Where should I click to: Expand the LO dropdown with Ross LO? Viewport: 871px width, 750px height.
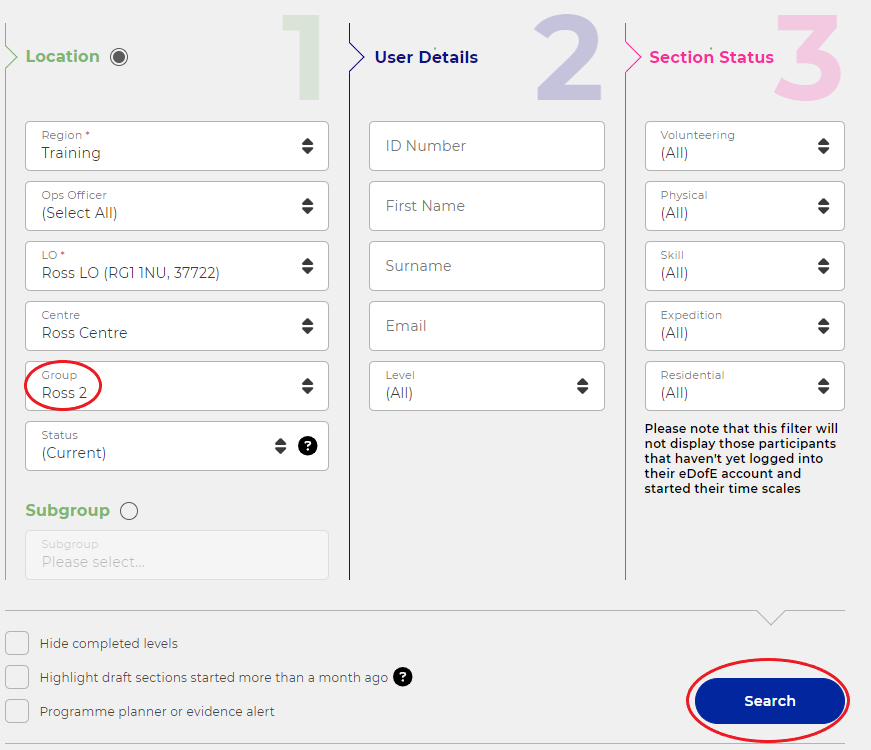point(177,266)
